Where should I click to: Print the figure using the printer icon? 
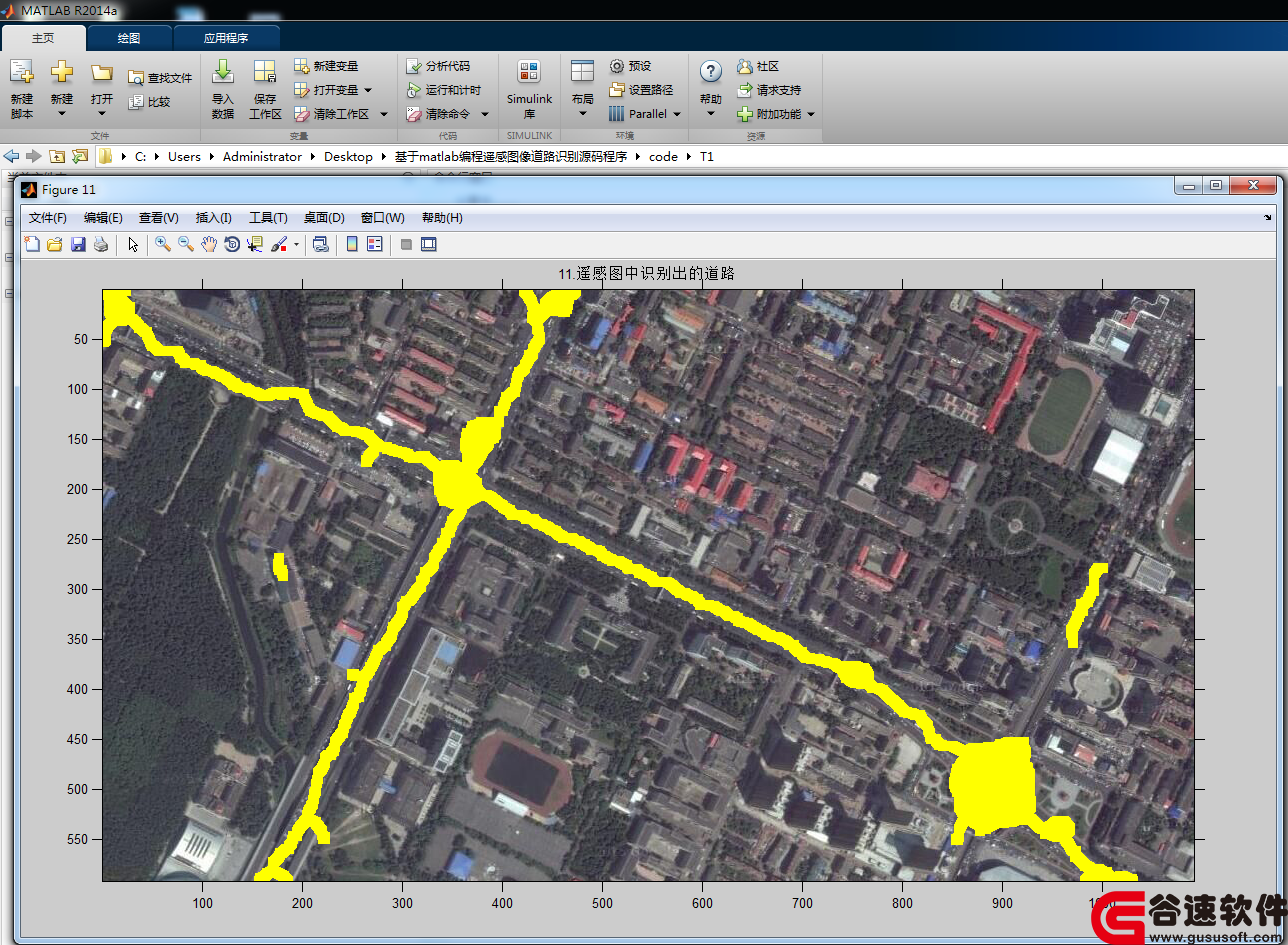(101, 244)
